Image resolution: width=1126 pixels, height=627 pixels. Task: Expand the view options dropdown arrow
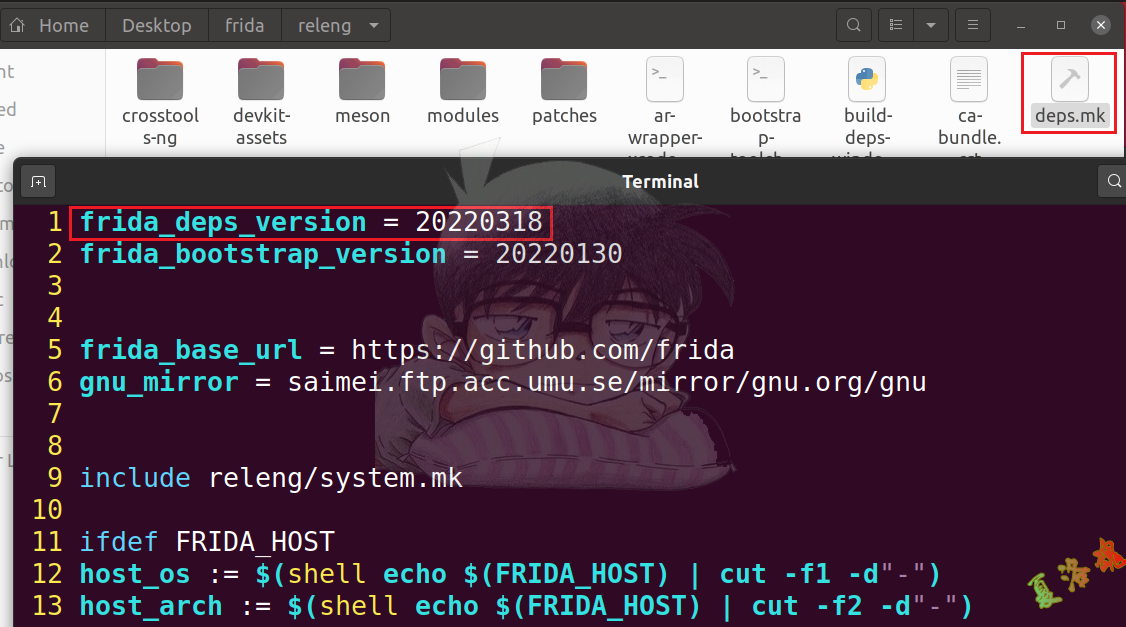pyautogui.click(x=931, y=25)
